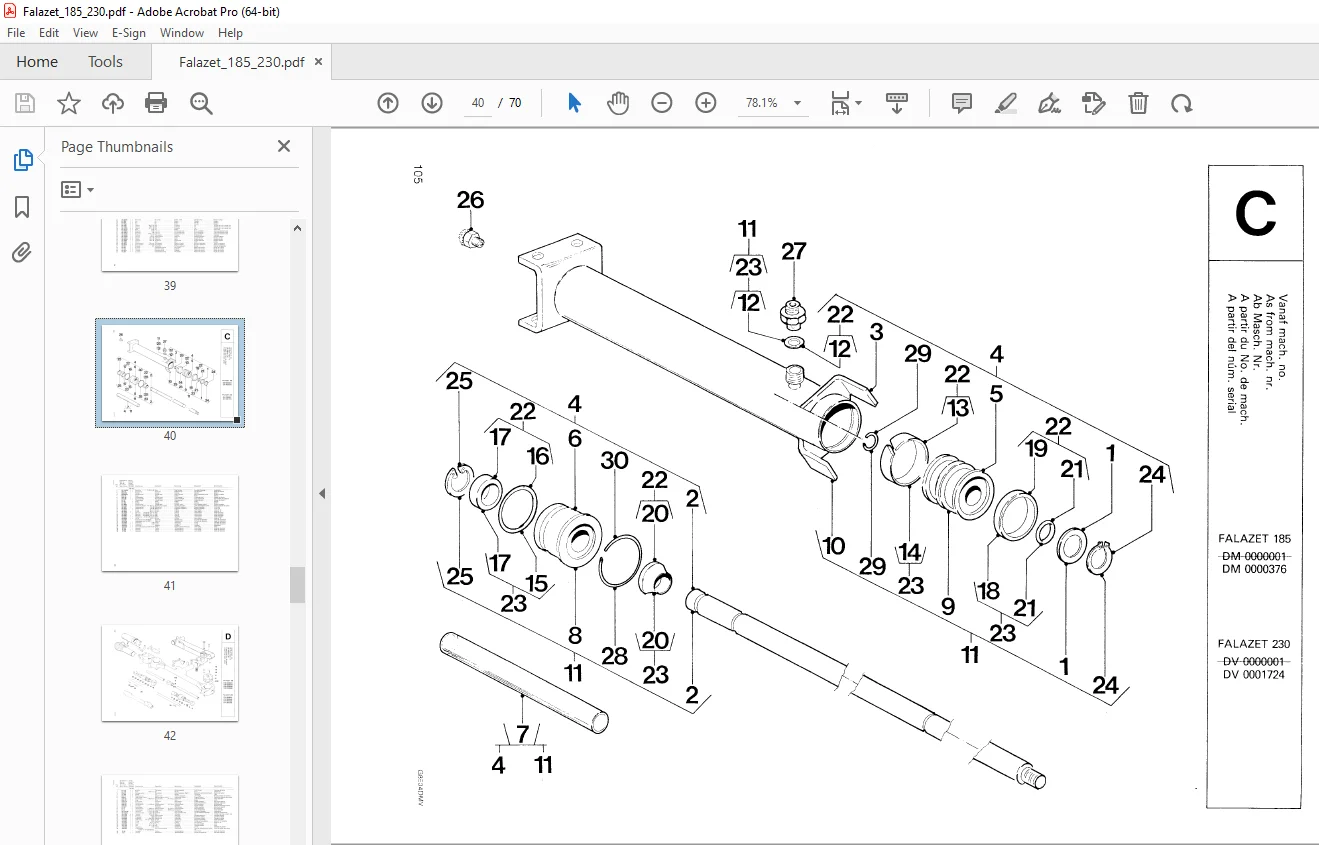Zoom out with the minus button

pyautogui.click(x=662, y=103)
